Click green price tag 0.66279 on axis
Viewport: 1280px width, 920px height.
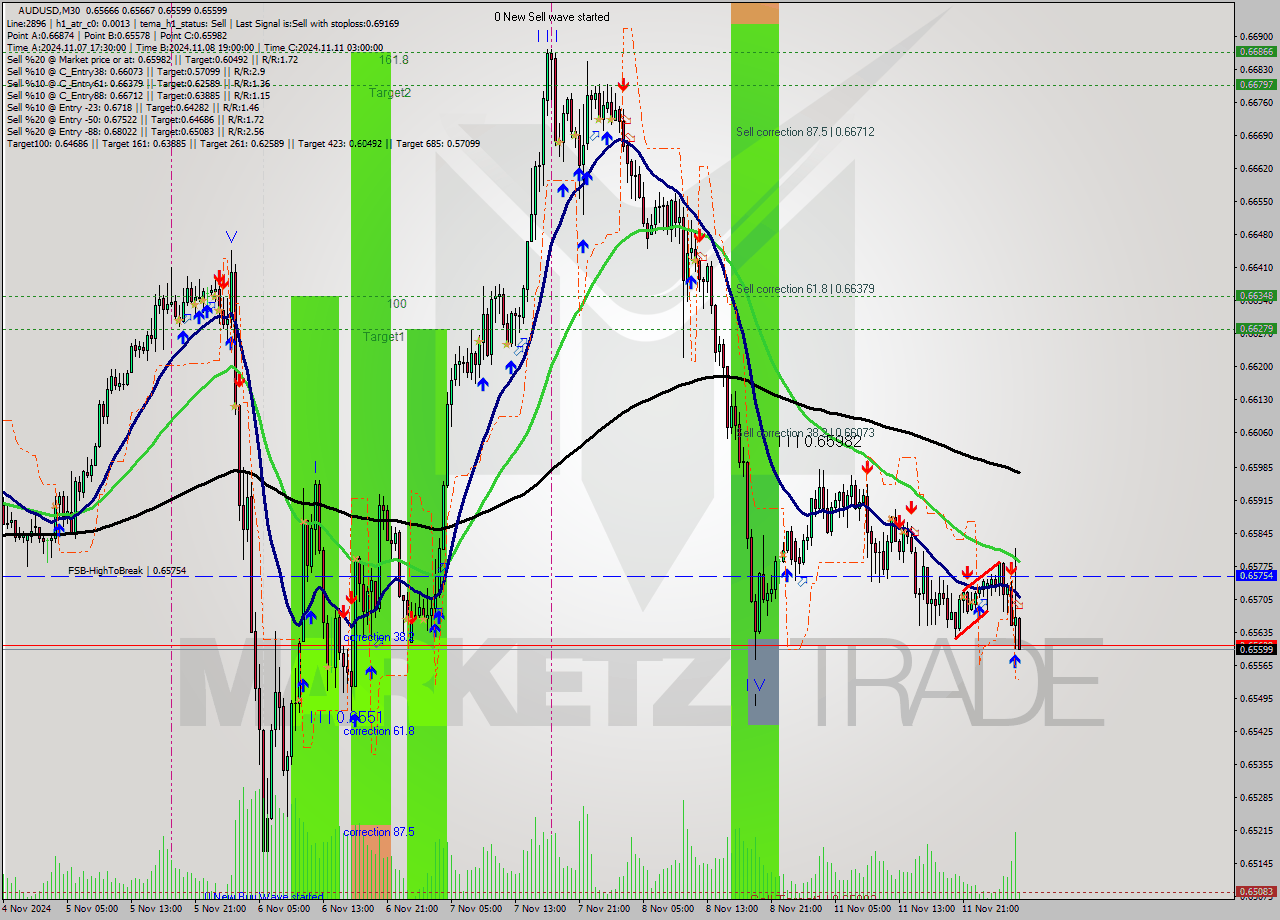pyautogui.click(x=1256, y=328)
